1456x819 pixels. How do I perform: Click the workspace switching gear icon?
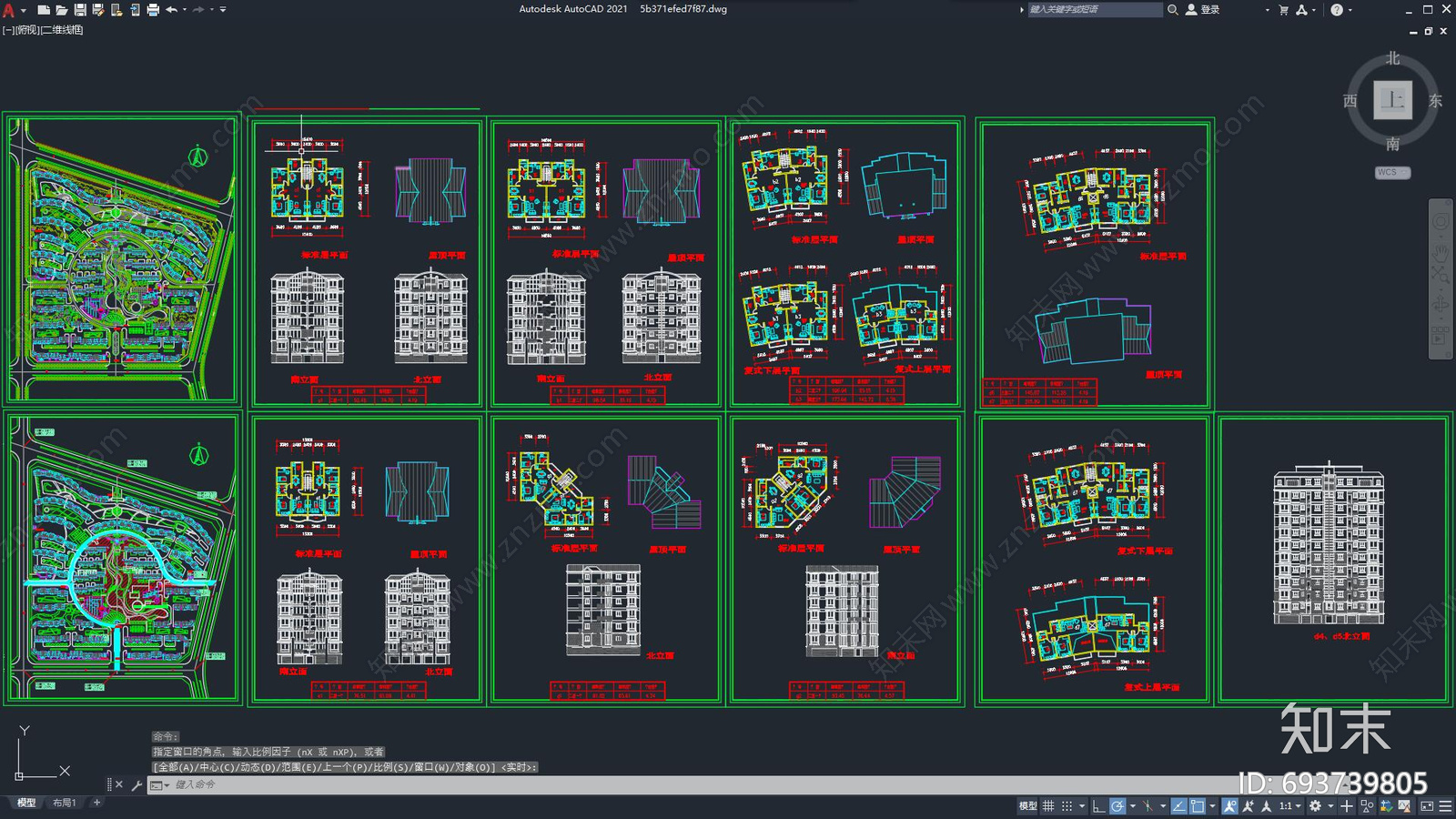pos(1315,806)
